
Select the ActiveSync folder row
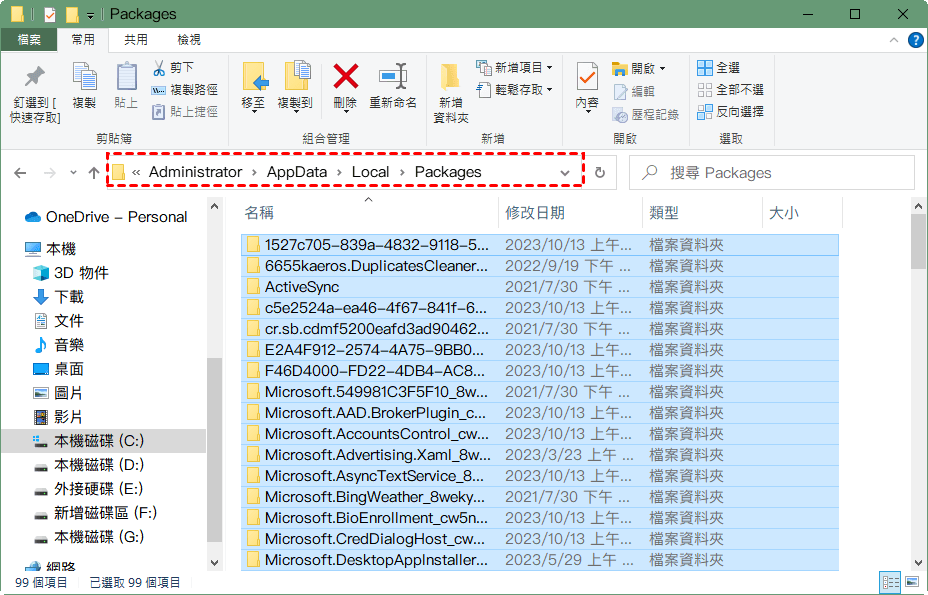tap(540, 287)
